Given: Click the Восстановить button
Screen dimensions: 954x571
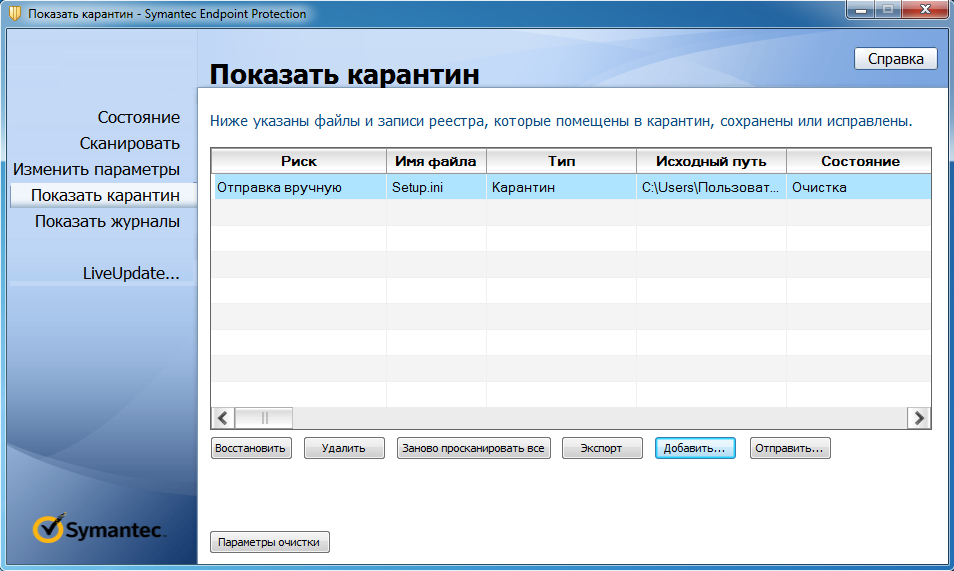Looking at the screenshot, I should coord(251,448).
